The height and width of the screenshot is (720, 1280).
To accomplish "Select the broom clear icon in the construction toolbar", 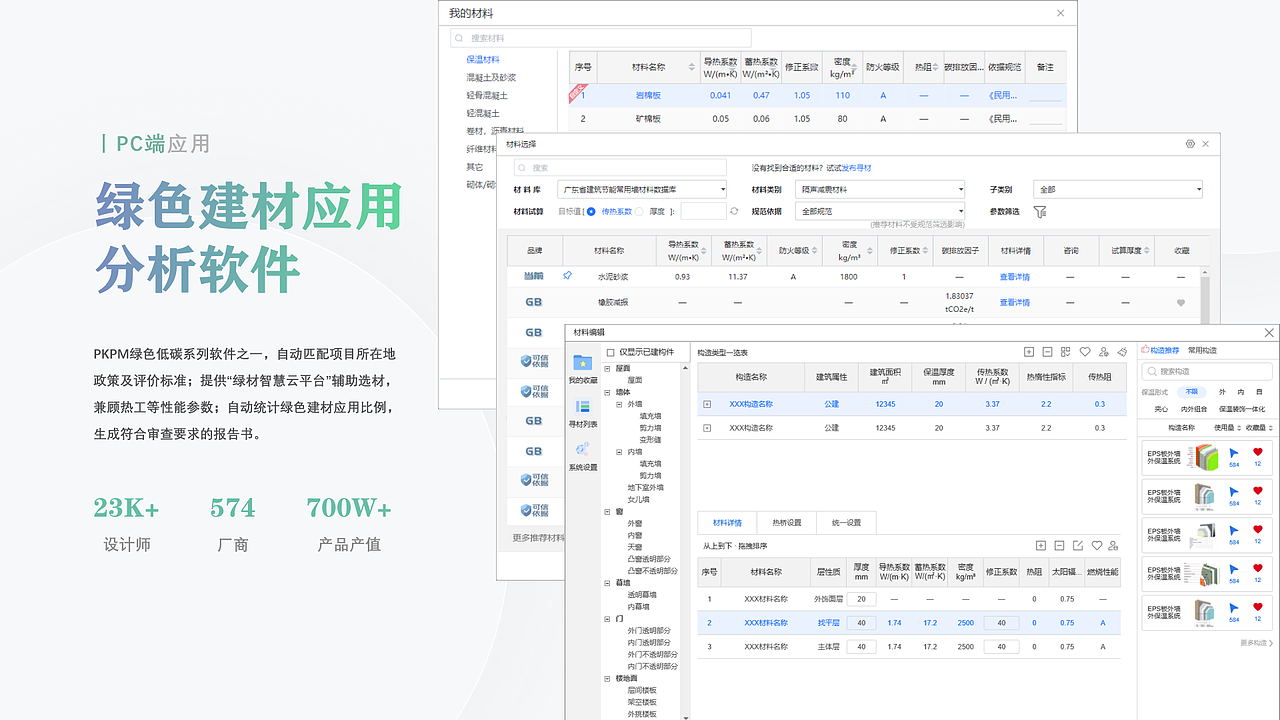I will (x=1122, y=351).
